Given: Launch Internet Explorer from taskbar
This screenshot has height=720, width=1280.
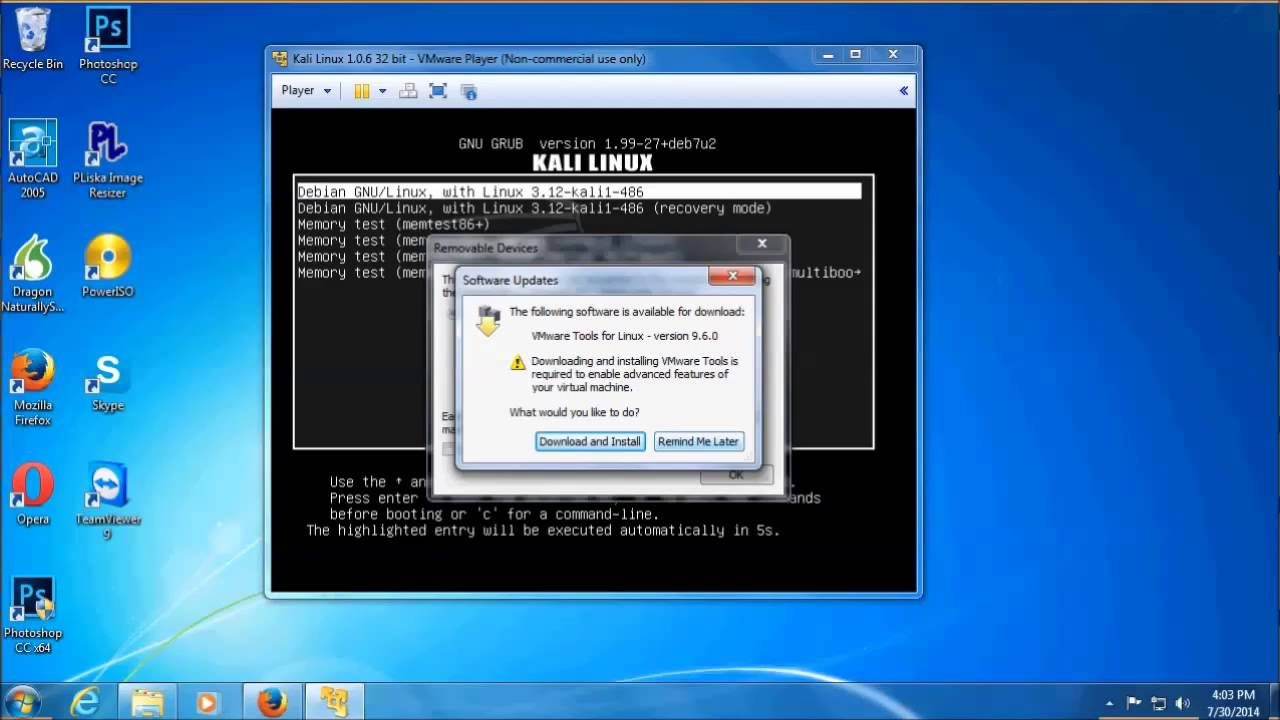Looking at the screenshot, I should click(x=86, y=702).
